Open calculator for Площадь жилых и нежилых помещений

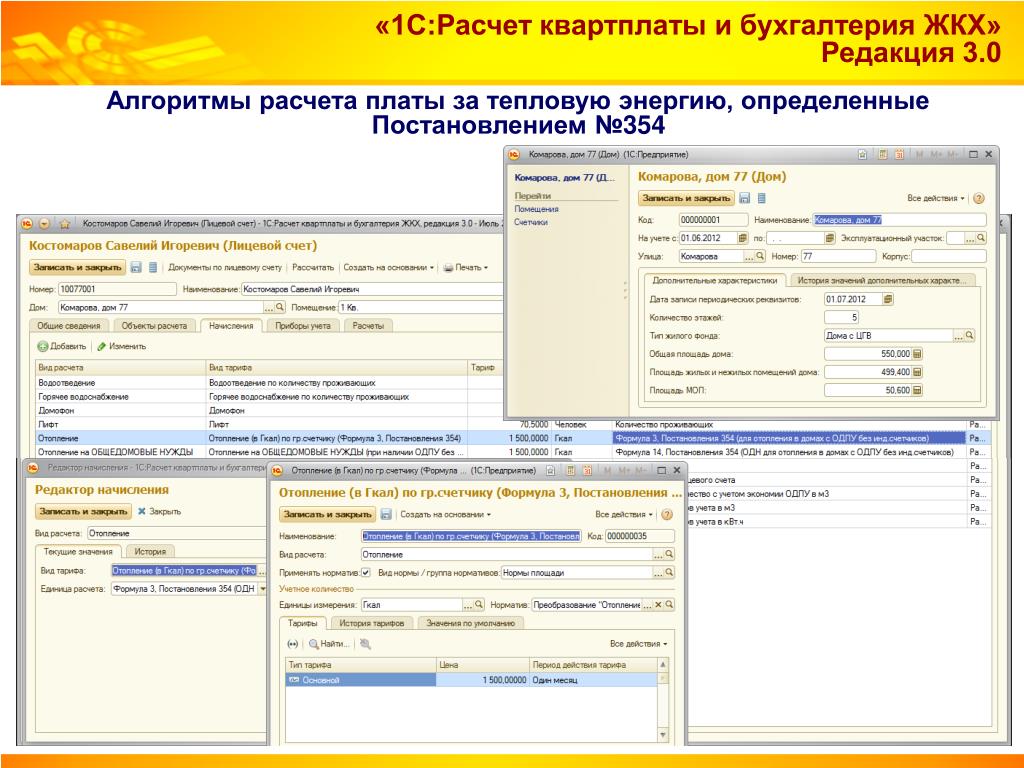(917, 372)
